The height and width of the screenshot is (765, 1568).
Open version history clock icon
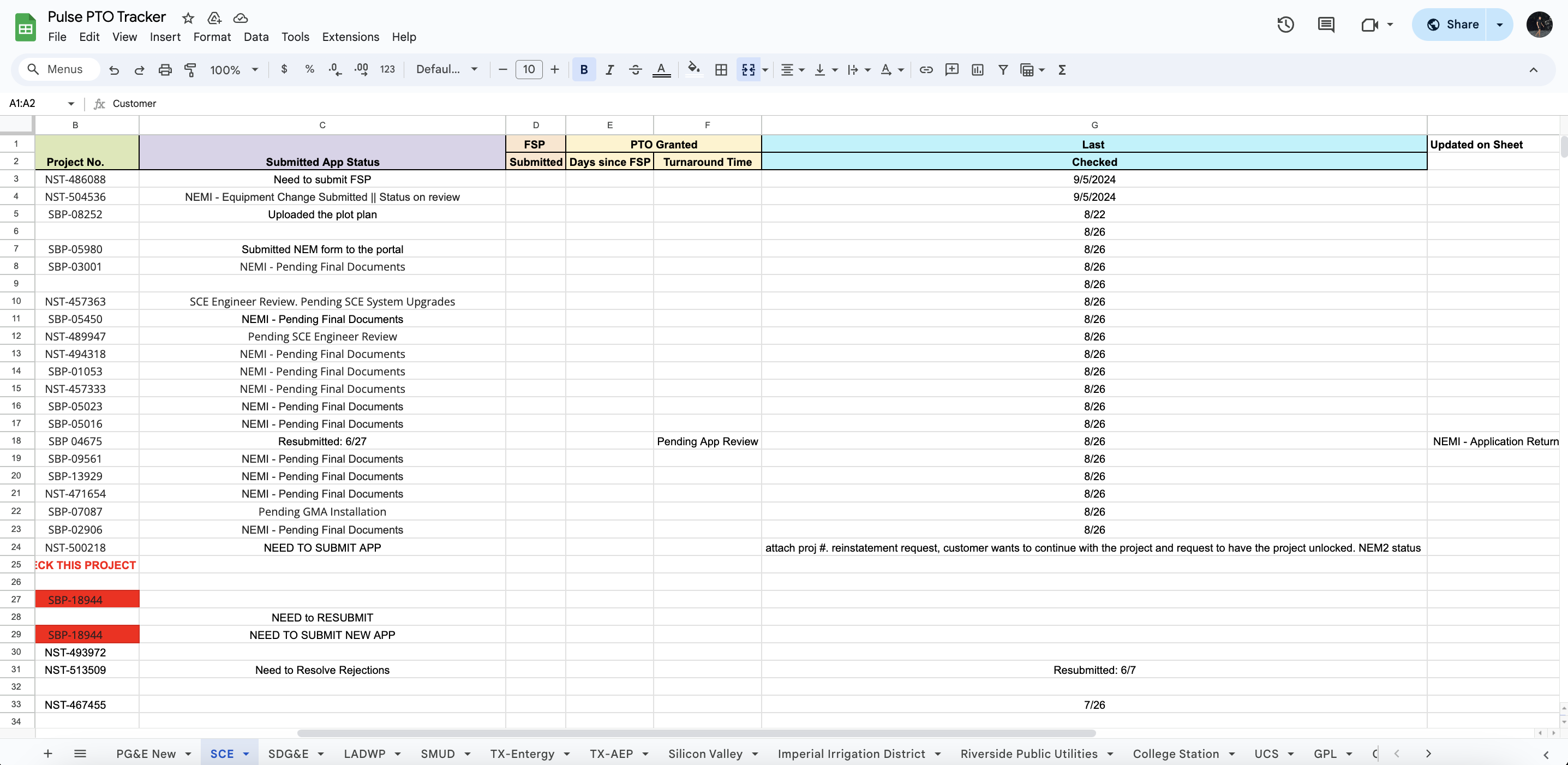tap(1285, 25)
